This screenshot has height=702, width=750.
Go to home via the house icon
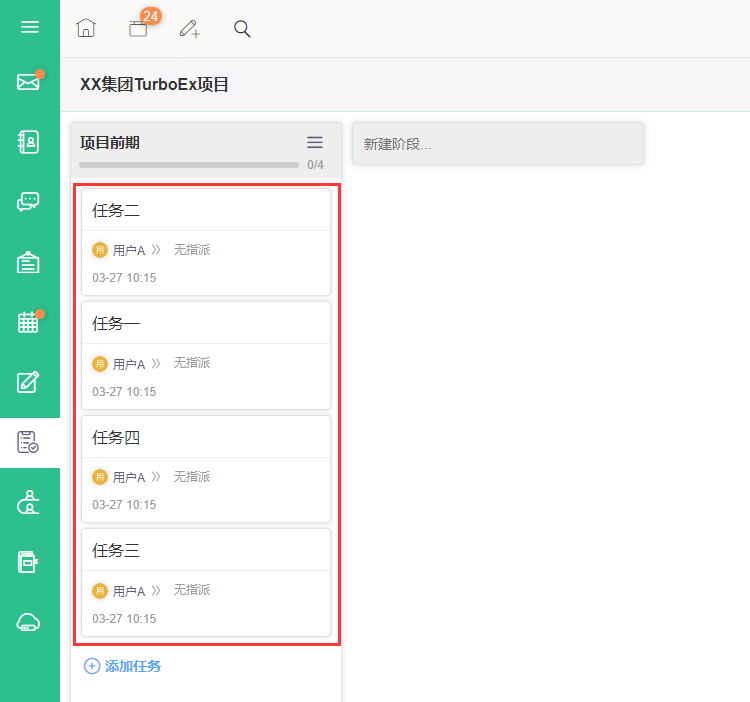[86, 28]
